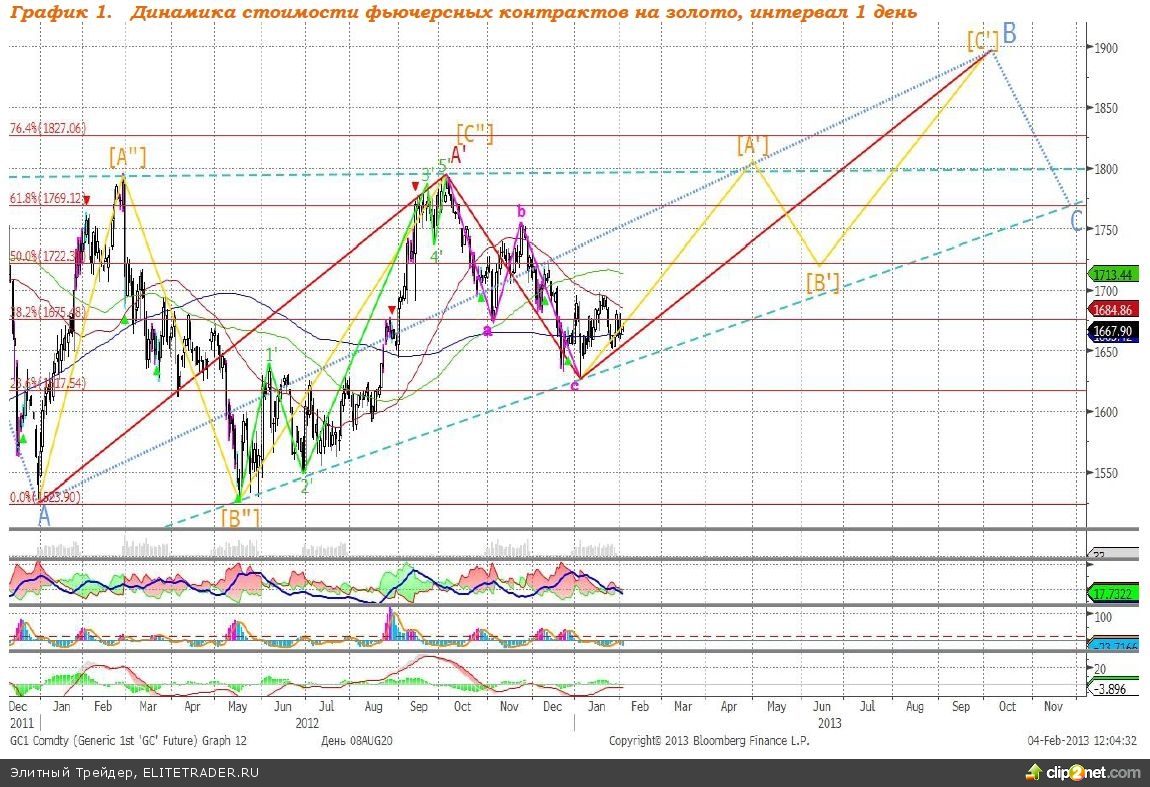This screenshot has width=1150, height=787.
Task: Select the 2013 year marker on time axis
Action: point(829,721)
